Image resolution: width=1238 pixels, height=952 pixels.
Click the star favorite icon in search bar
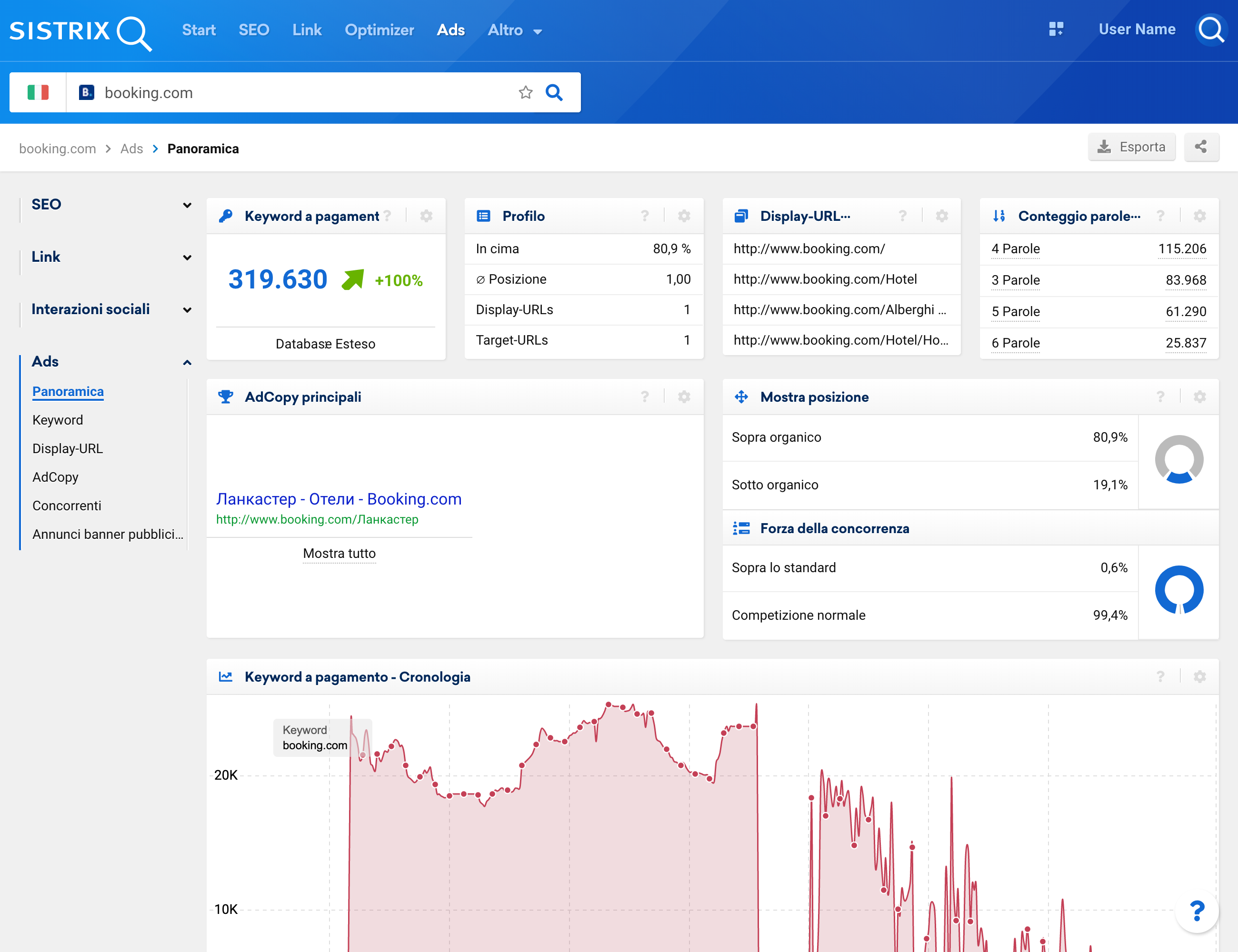click(x=526, y=92)
